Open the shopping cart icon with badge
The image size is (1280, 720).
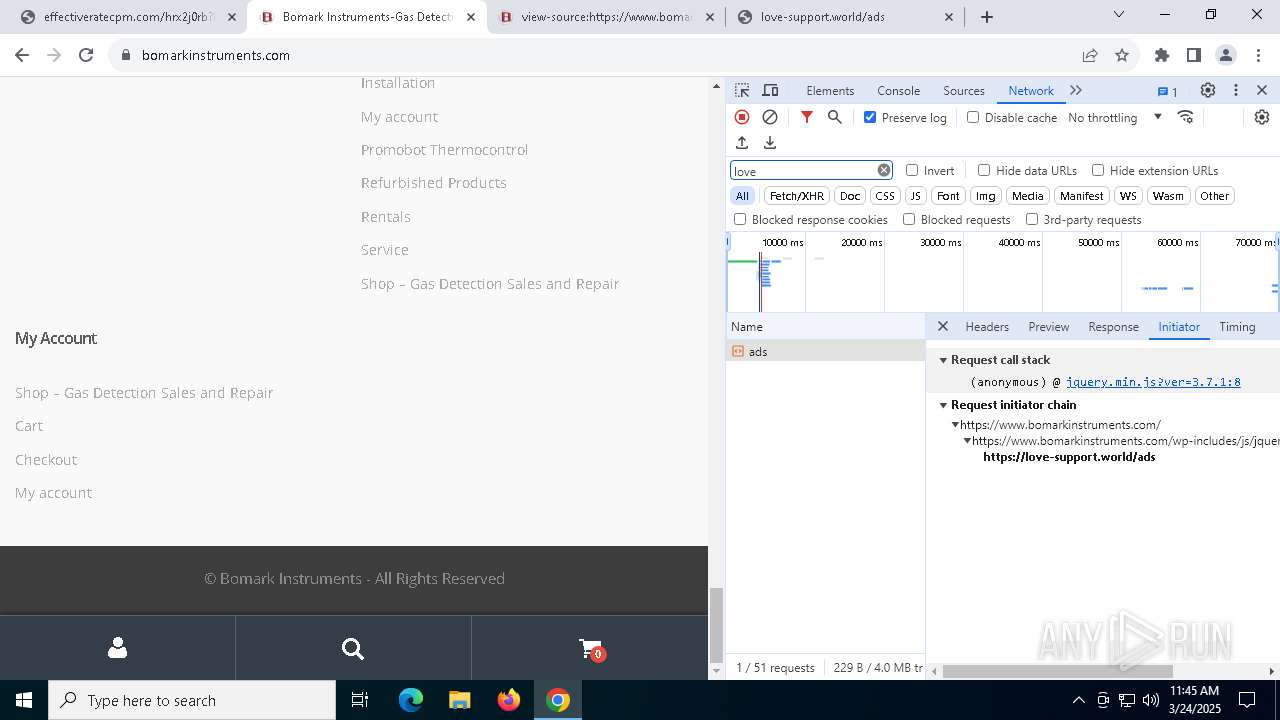click(x=591, y=649)
